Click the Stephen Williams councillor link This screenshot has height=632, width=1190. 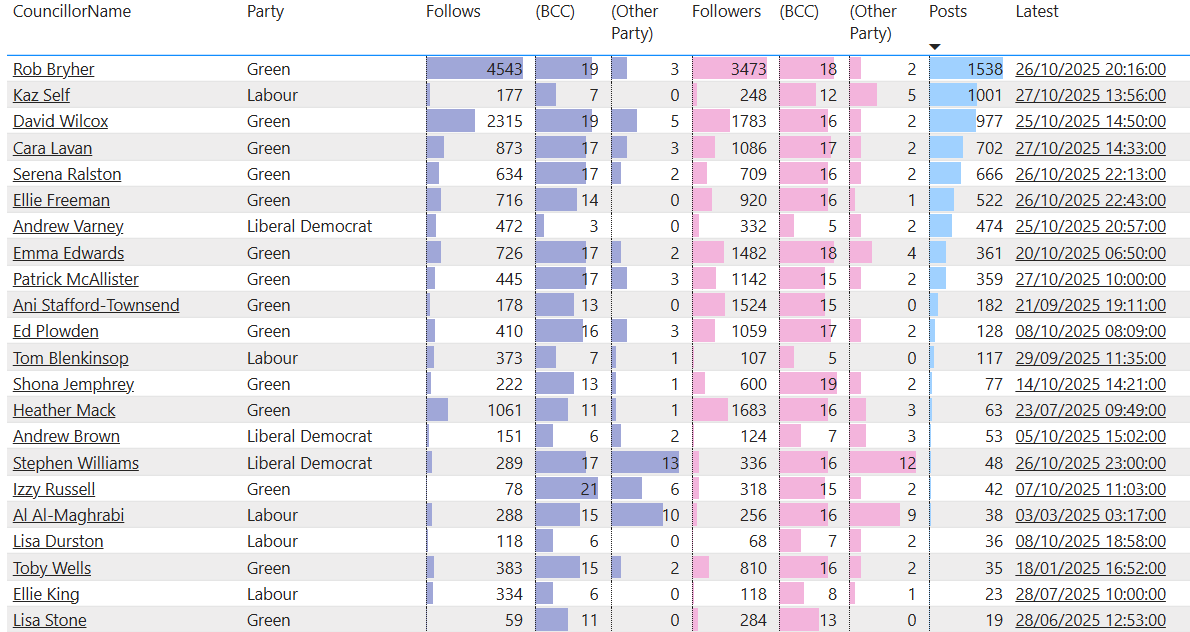point(76,463)
